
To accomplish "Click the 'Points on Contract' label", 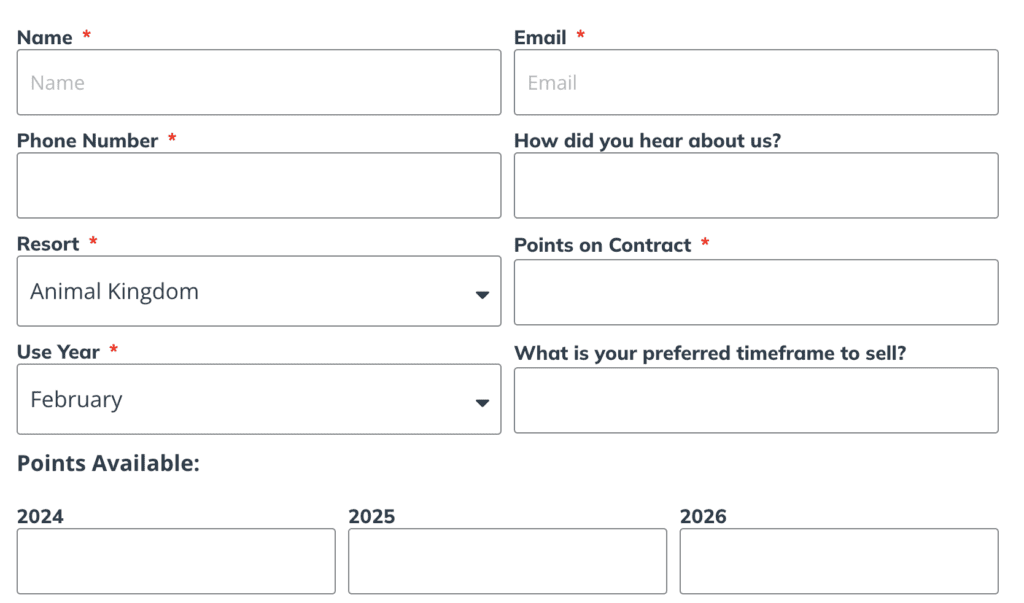I will [x=602, y=245].
